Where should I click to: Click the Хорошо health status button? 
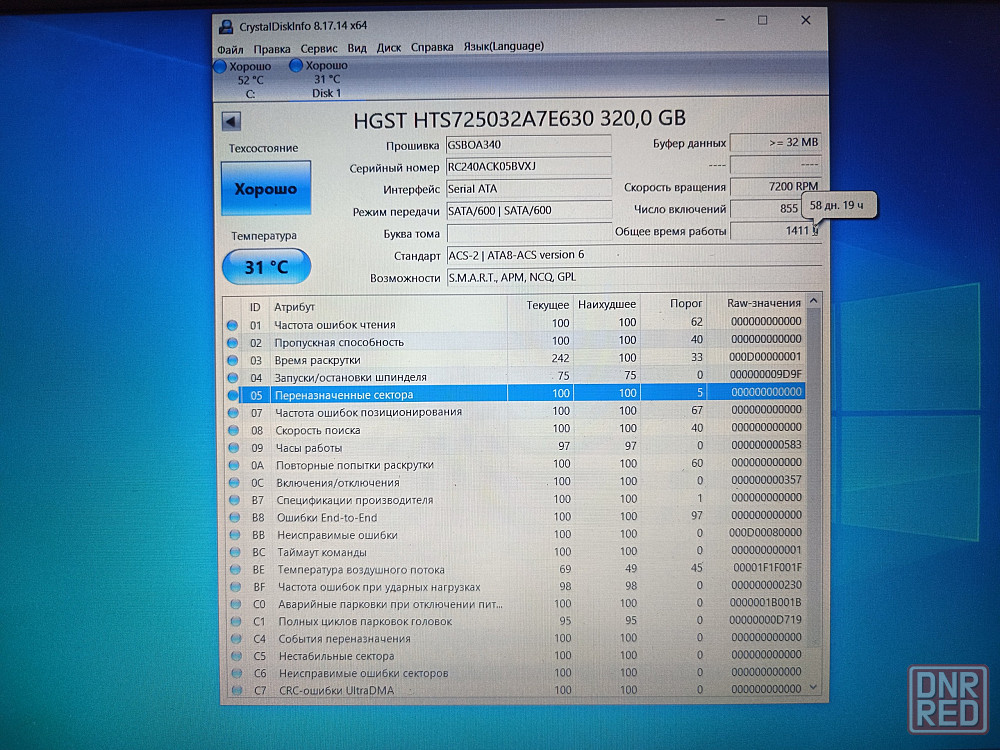pyautogui.click(x=265, y=189)
